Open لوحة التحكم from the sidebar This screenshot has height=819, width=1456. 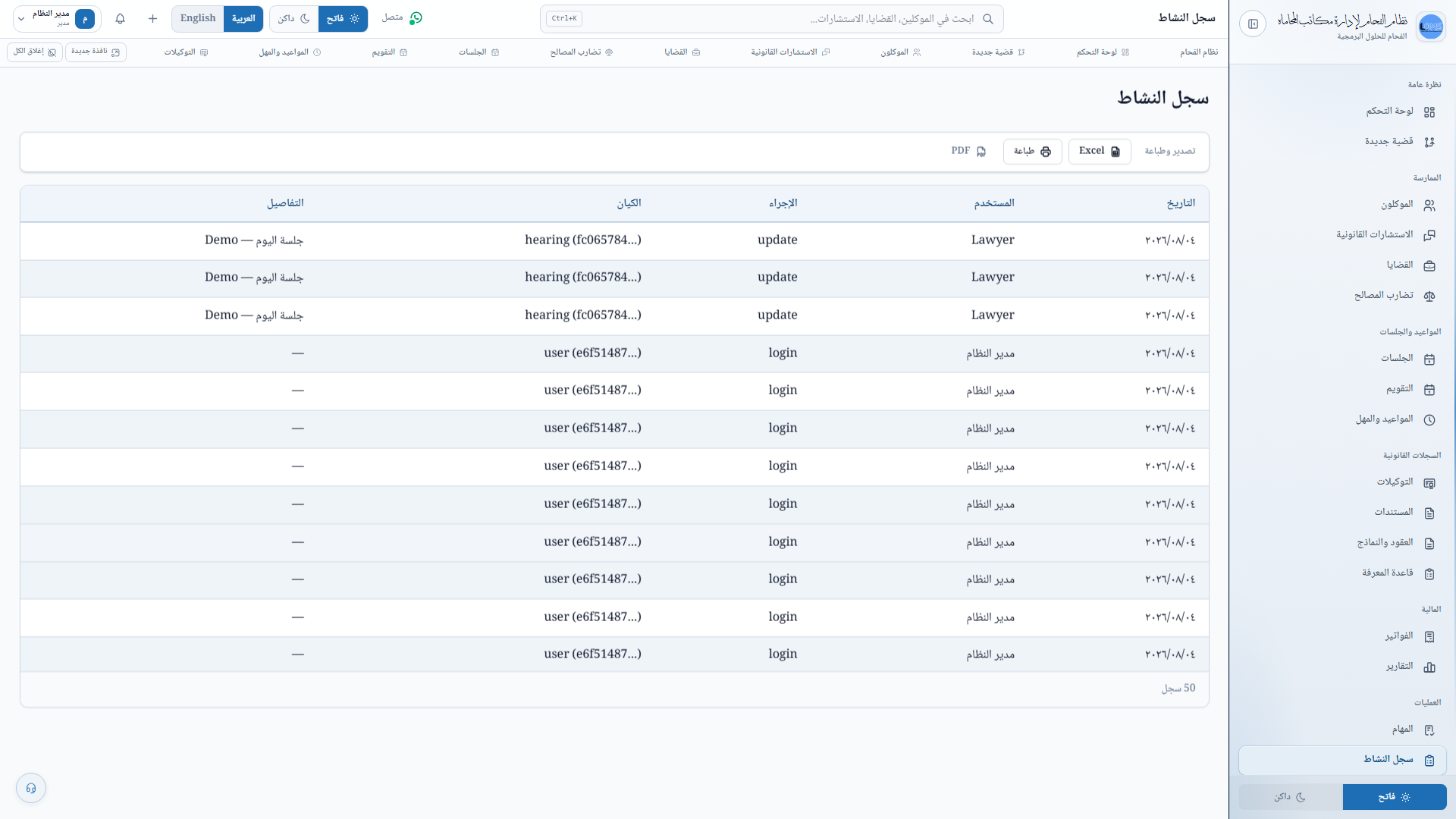pos(1342,111)
